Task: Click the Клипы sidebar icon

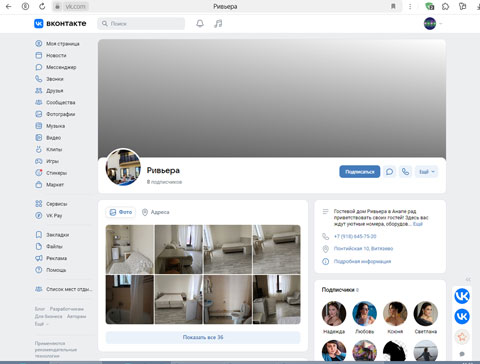Action: click(39, 149)
